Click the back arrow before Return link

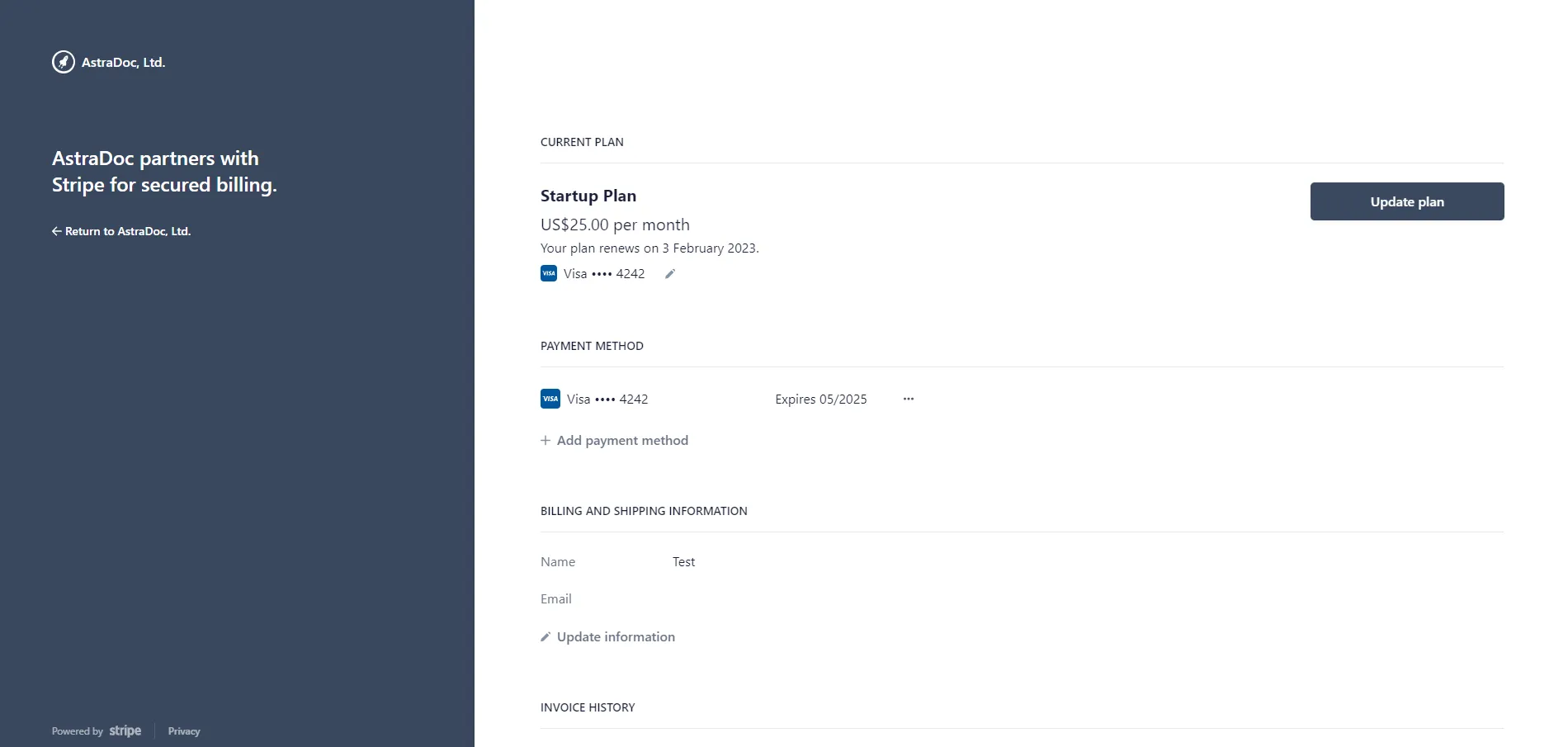click(56, 231)
